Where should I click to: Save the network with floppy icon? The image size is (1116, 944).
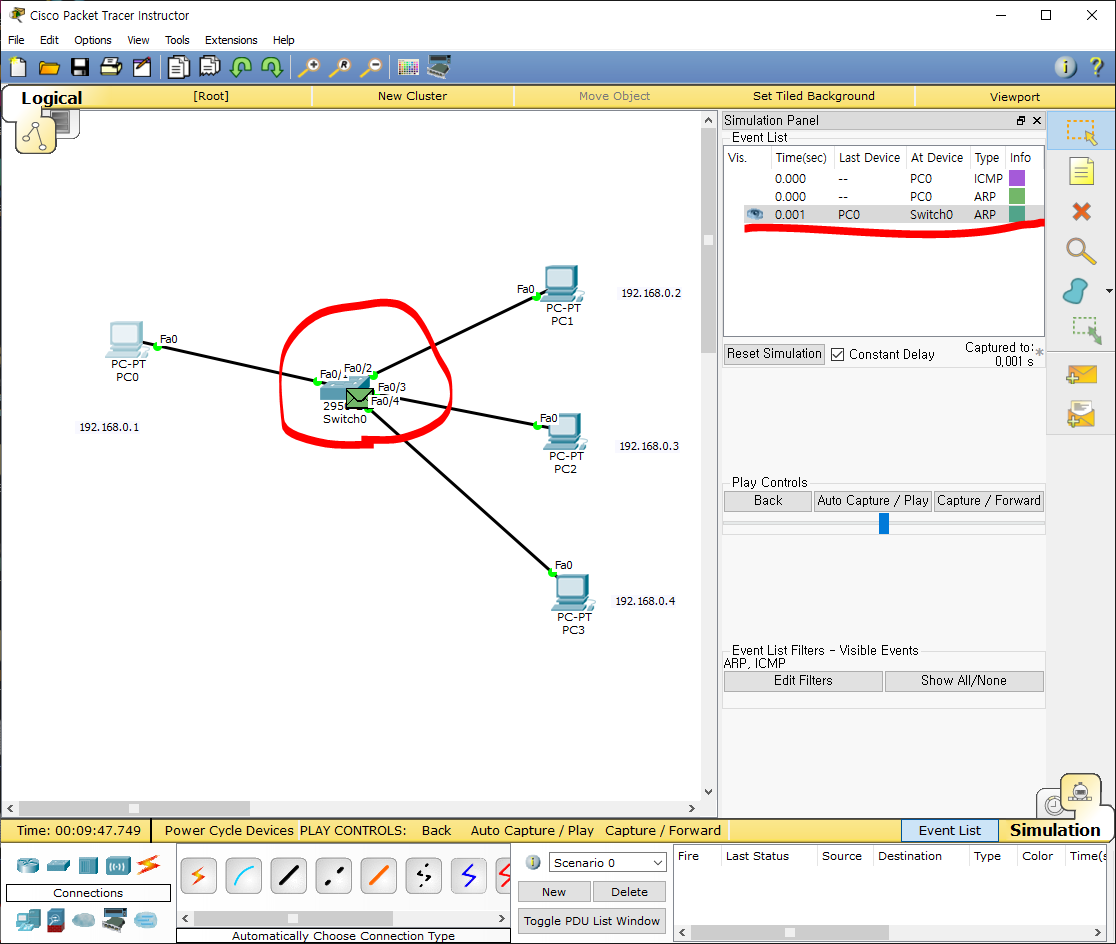tap(80, 68)
